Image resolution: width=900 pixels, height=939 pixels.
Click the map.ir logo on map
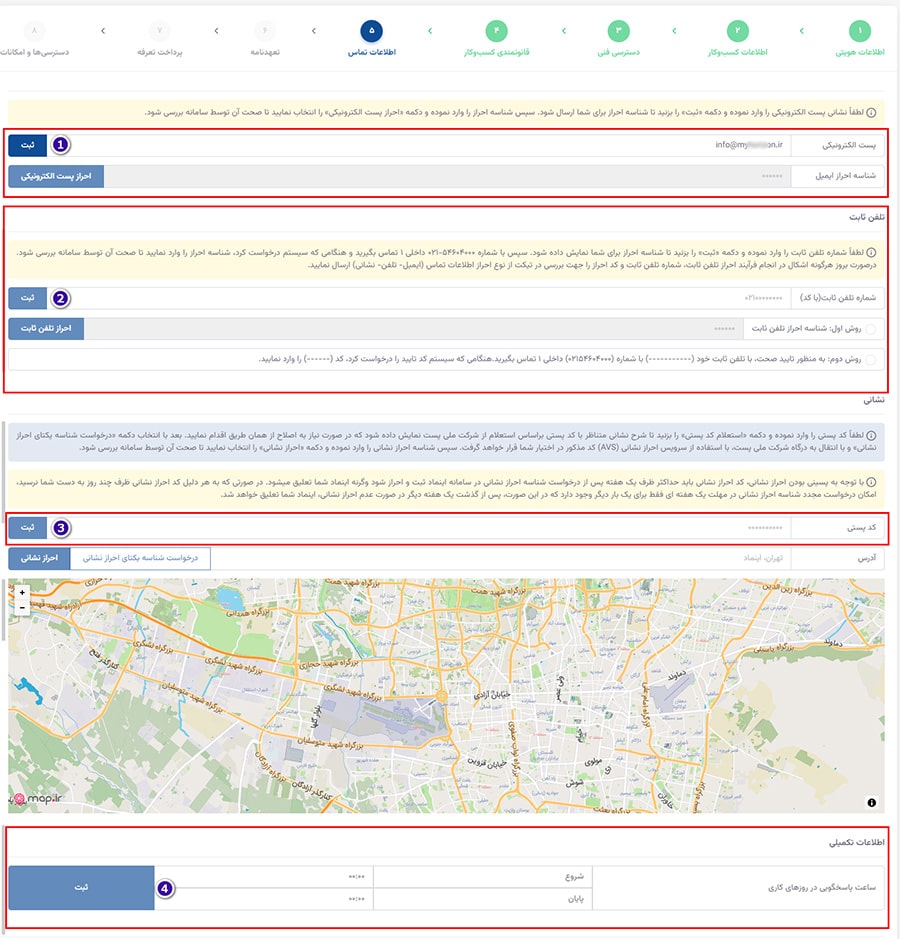37,799
